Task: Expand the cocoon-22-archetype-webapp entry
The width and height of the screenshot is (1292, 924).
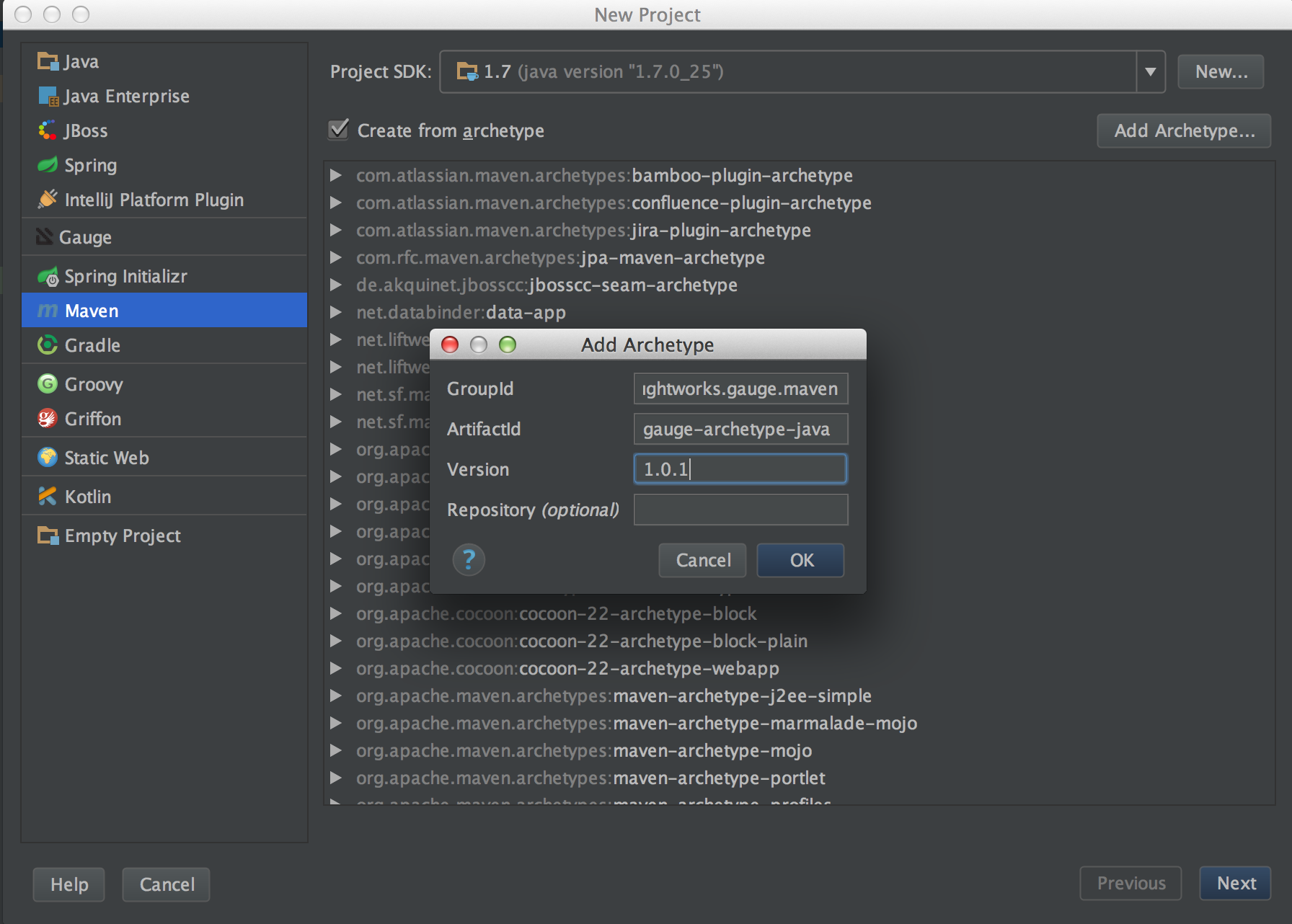Action: click(x=335, y=668)
